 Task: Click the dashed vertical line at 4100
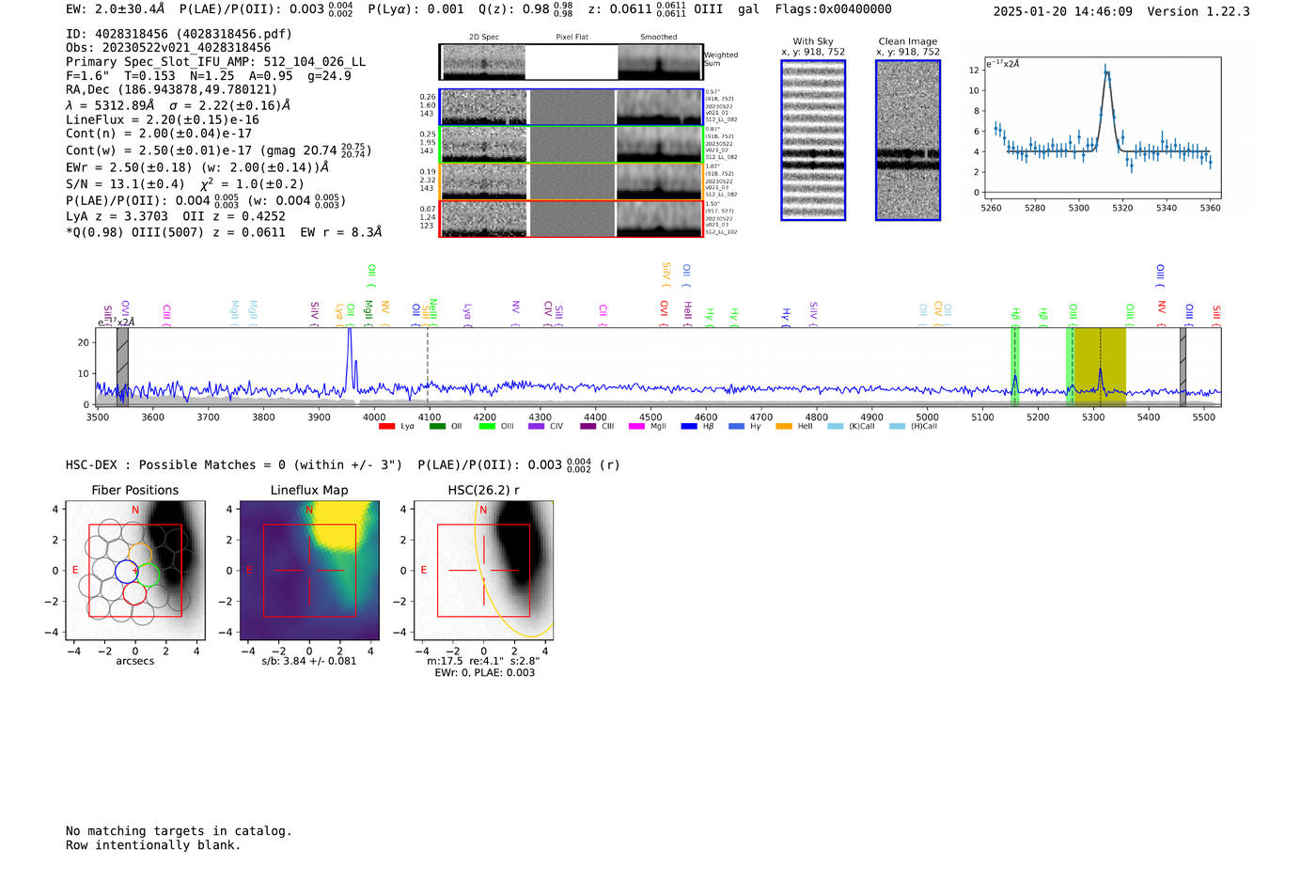click(428, 367)
